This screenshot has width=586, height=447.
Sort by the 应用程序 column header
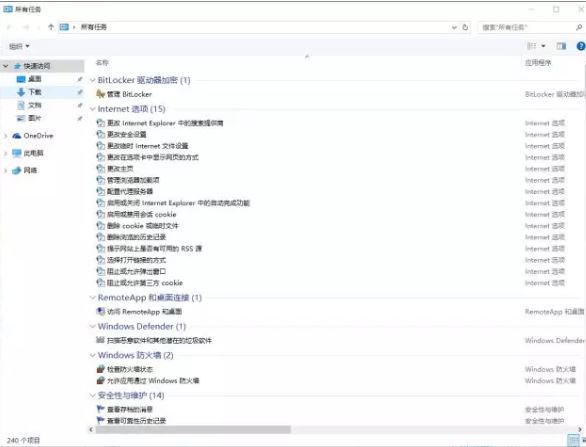pyautogui.click(x=538, y=62)
